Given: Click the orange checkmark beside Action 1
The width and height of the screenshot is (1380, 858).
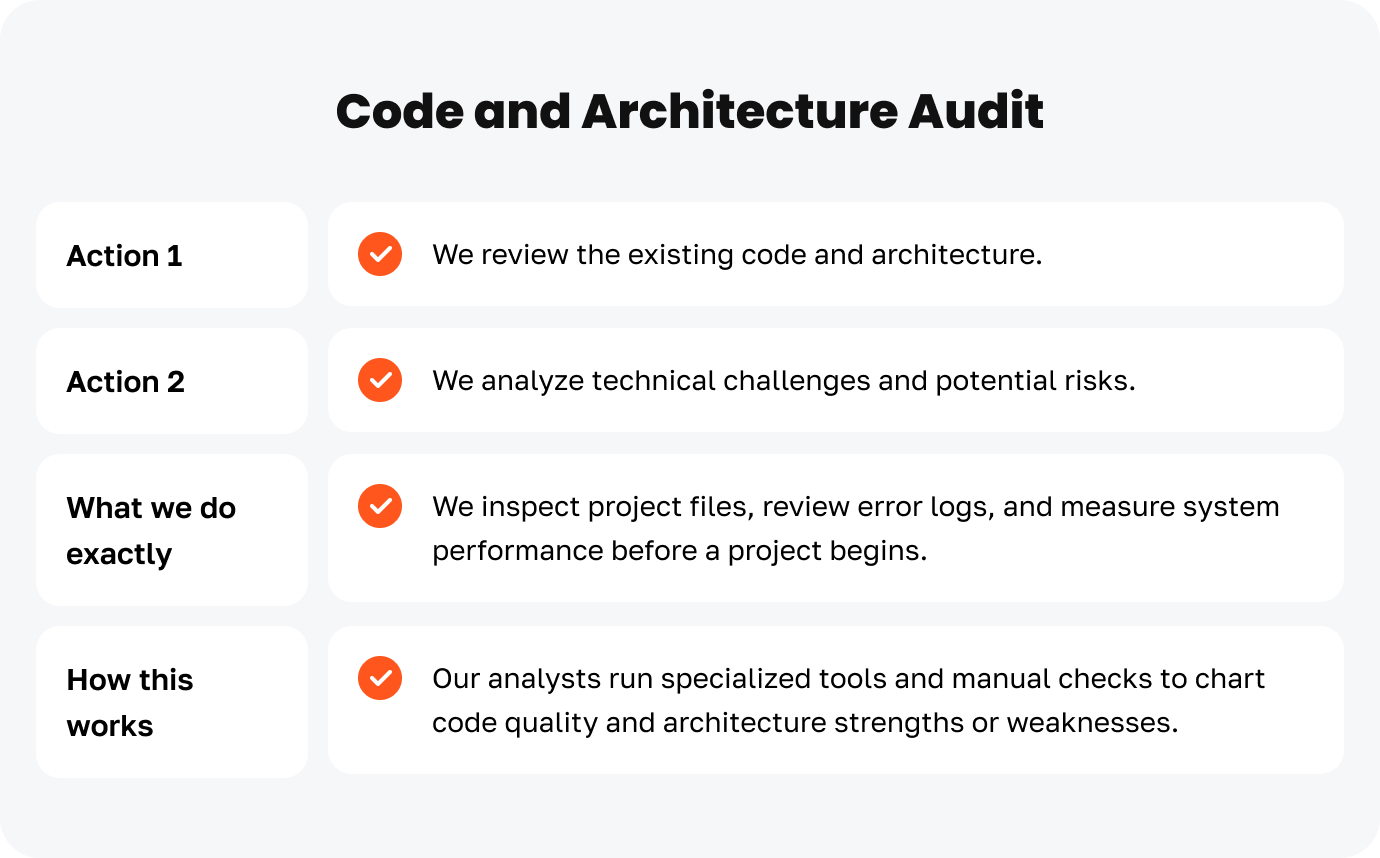Looking at the screenshot, I should coord(380,254).
